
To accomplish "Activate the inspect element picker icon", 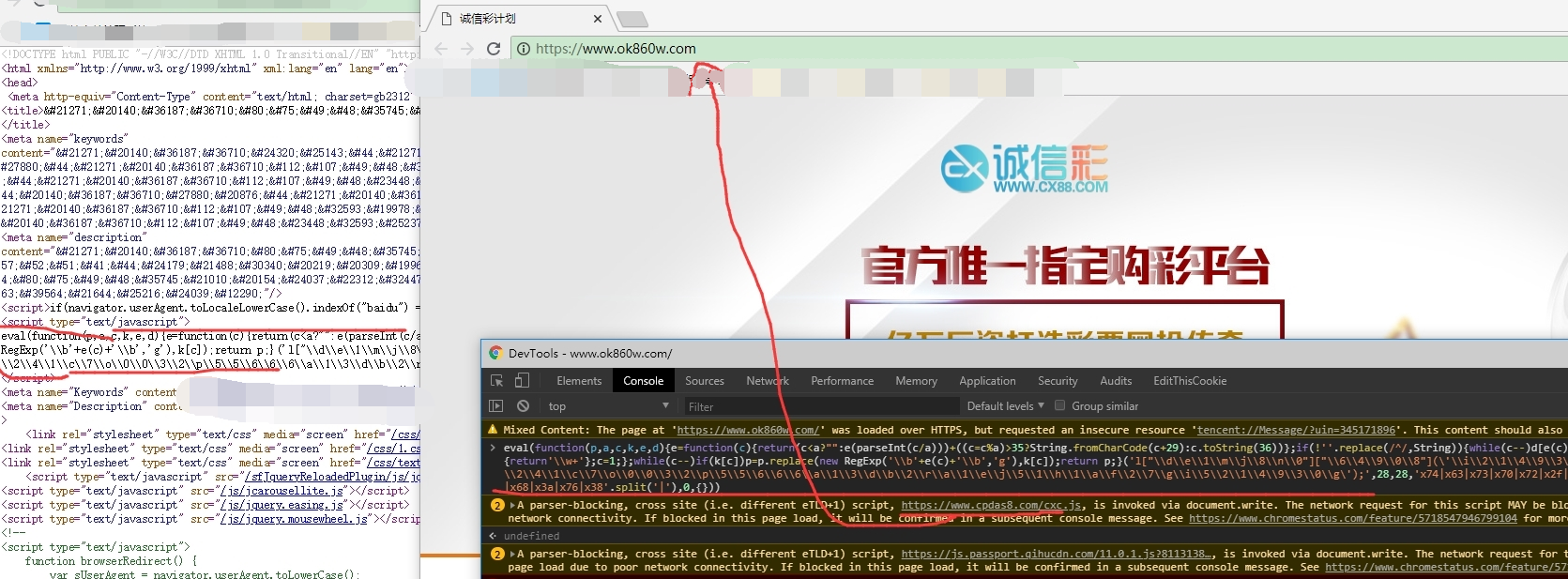I will 497,381.
